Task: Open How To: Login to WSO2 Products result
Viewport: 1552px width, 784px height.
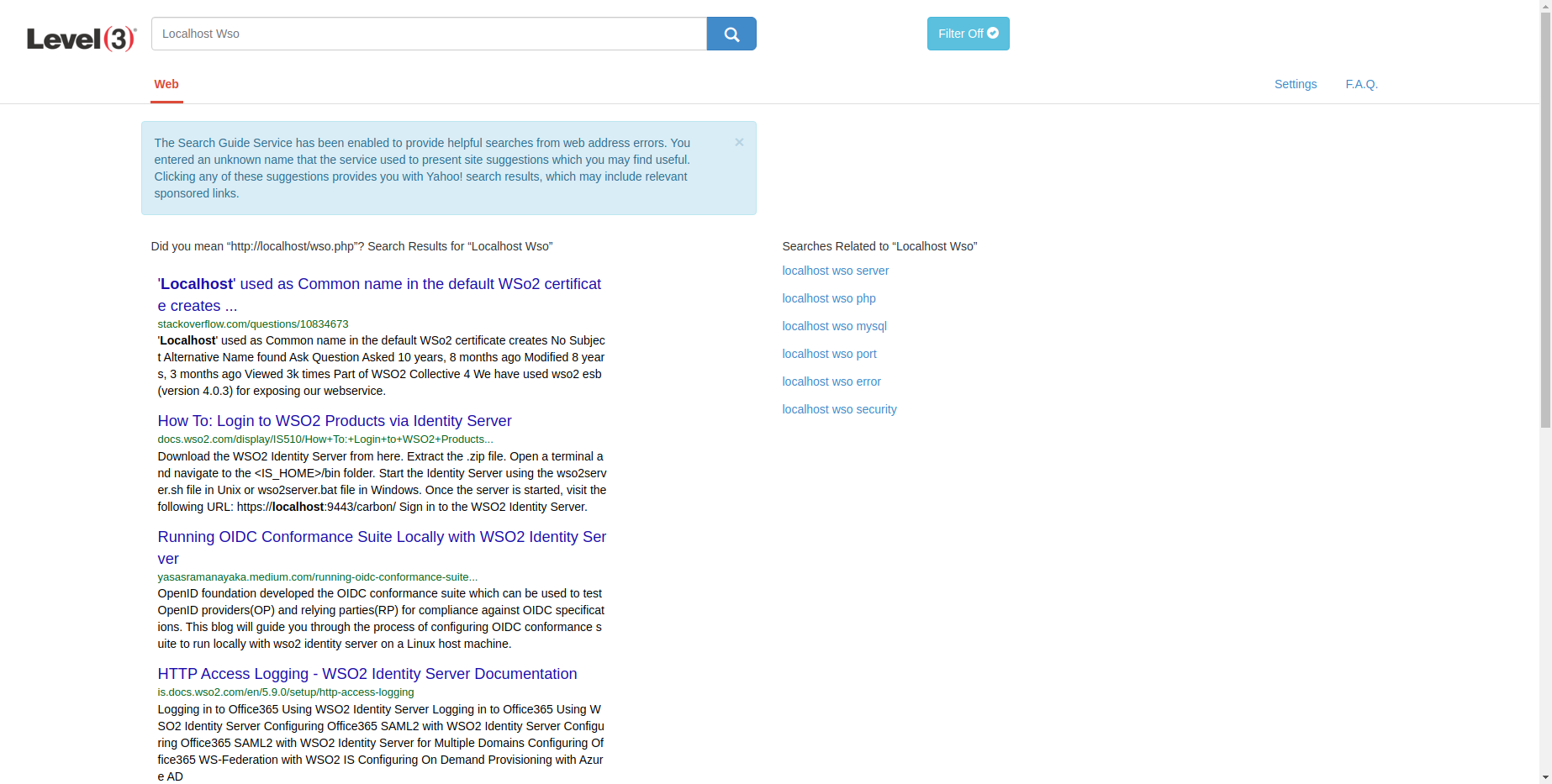Action: [x=335, y=421]
